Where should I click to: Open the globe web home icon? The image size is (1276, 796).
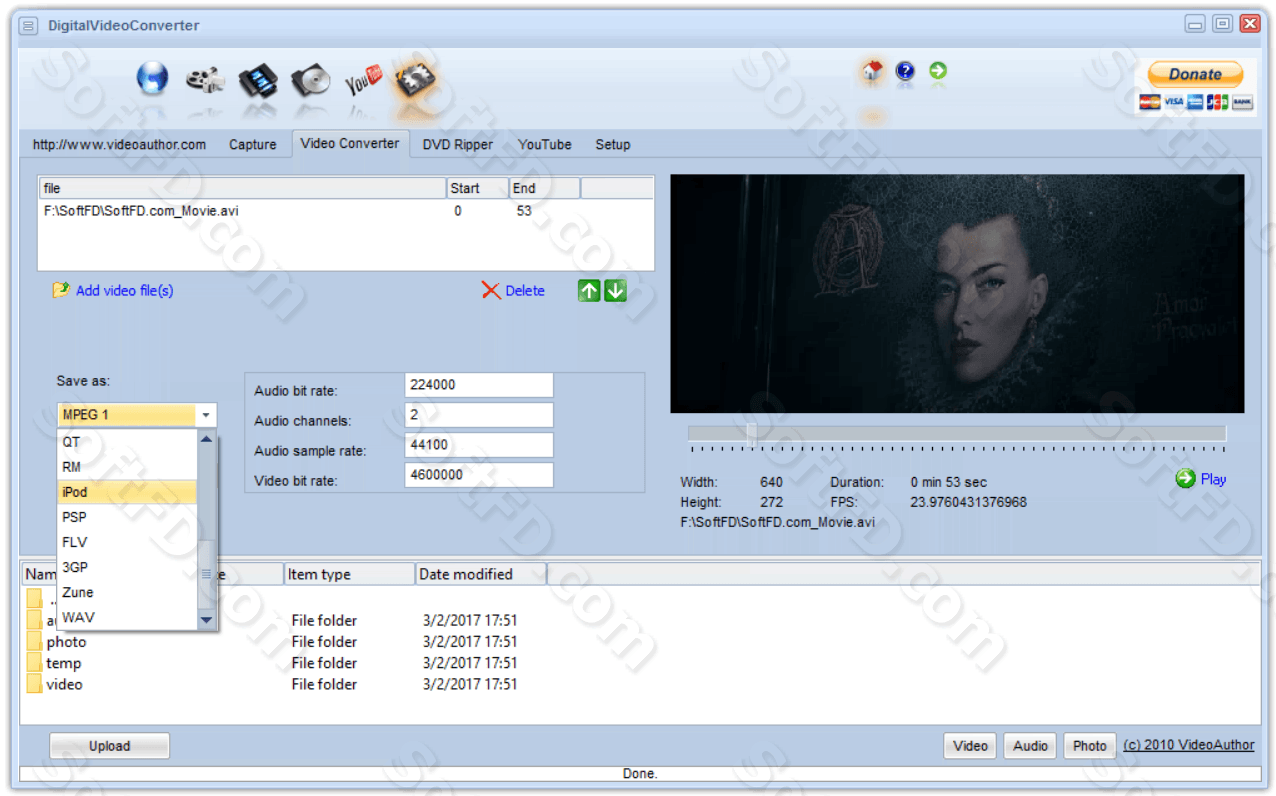click(152, 77)
